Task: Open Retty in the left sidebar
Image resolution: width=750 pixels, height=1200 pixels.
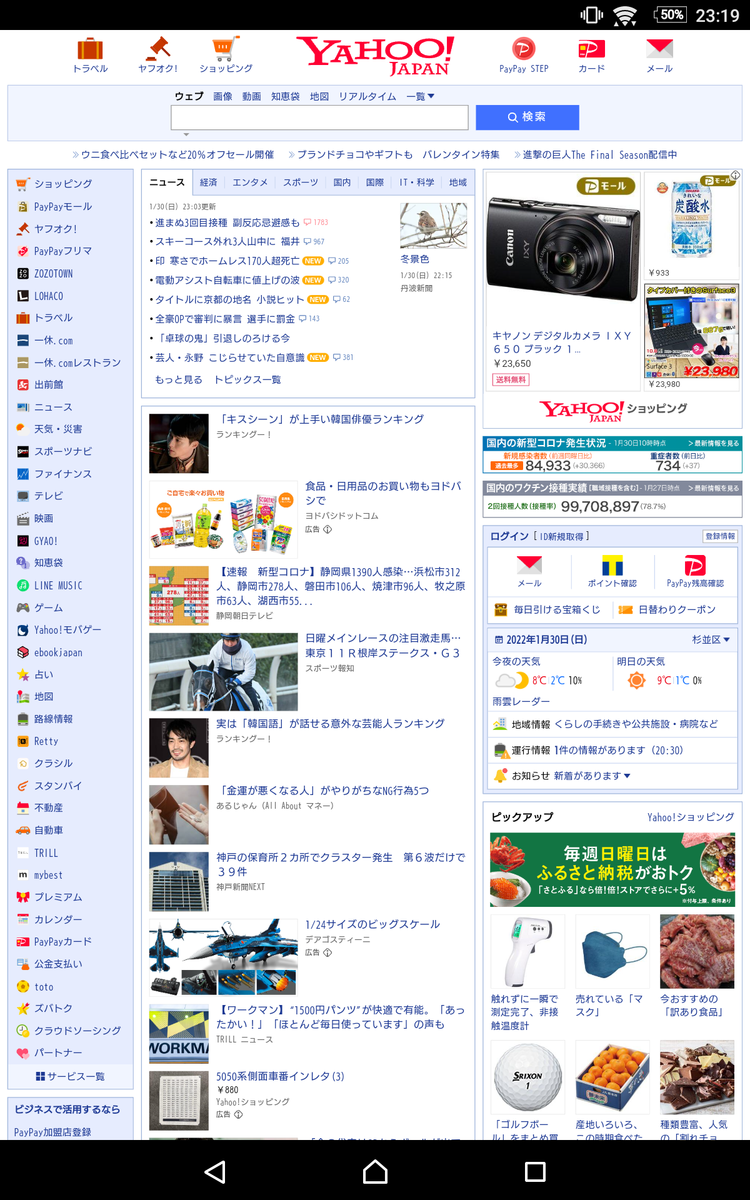Action: point(46,741)
